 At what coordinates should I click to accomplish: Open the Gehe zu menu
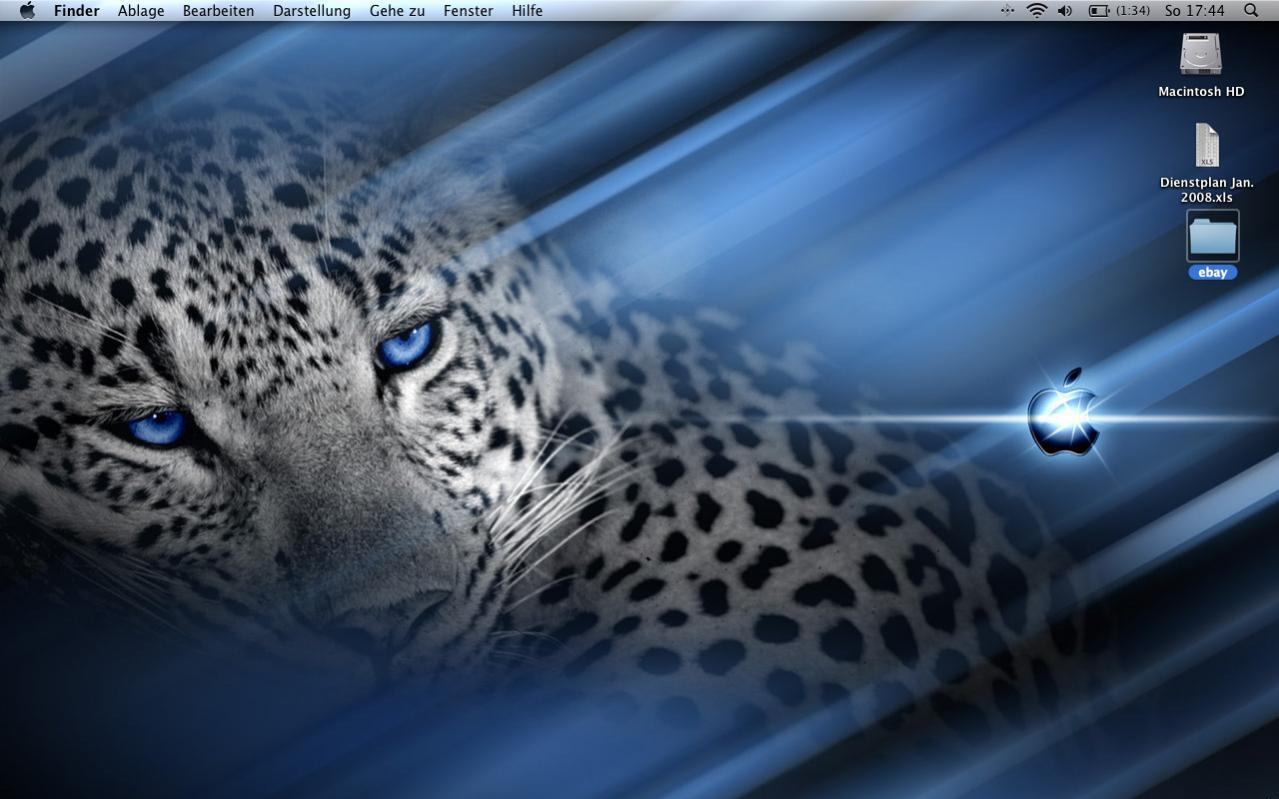[x=397, y=10]
